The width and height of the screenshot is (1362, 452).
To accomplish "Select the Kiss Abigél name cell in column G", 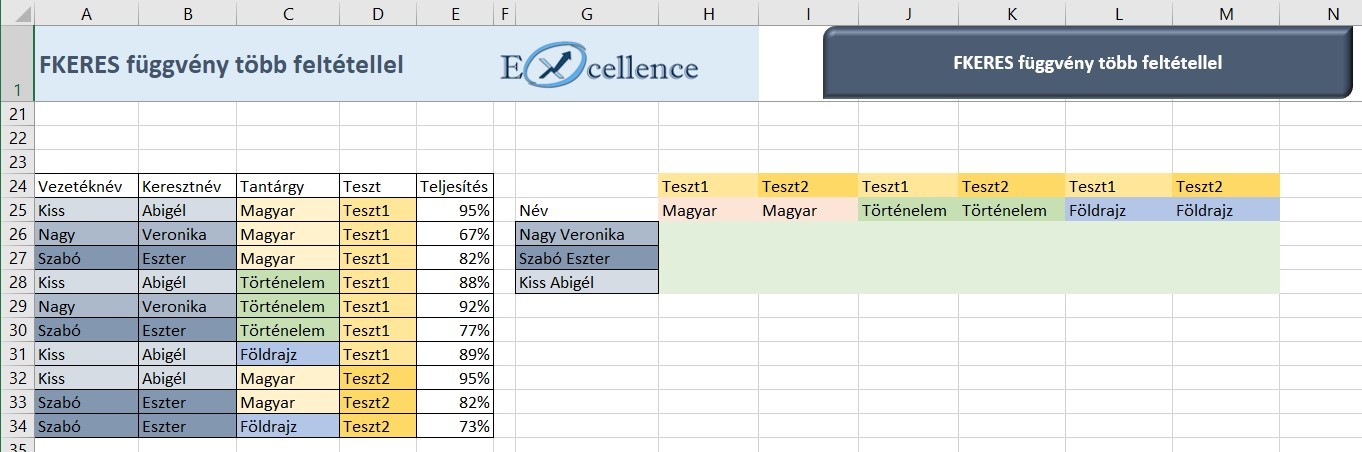I will tap(587, 282).
